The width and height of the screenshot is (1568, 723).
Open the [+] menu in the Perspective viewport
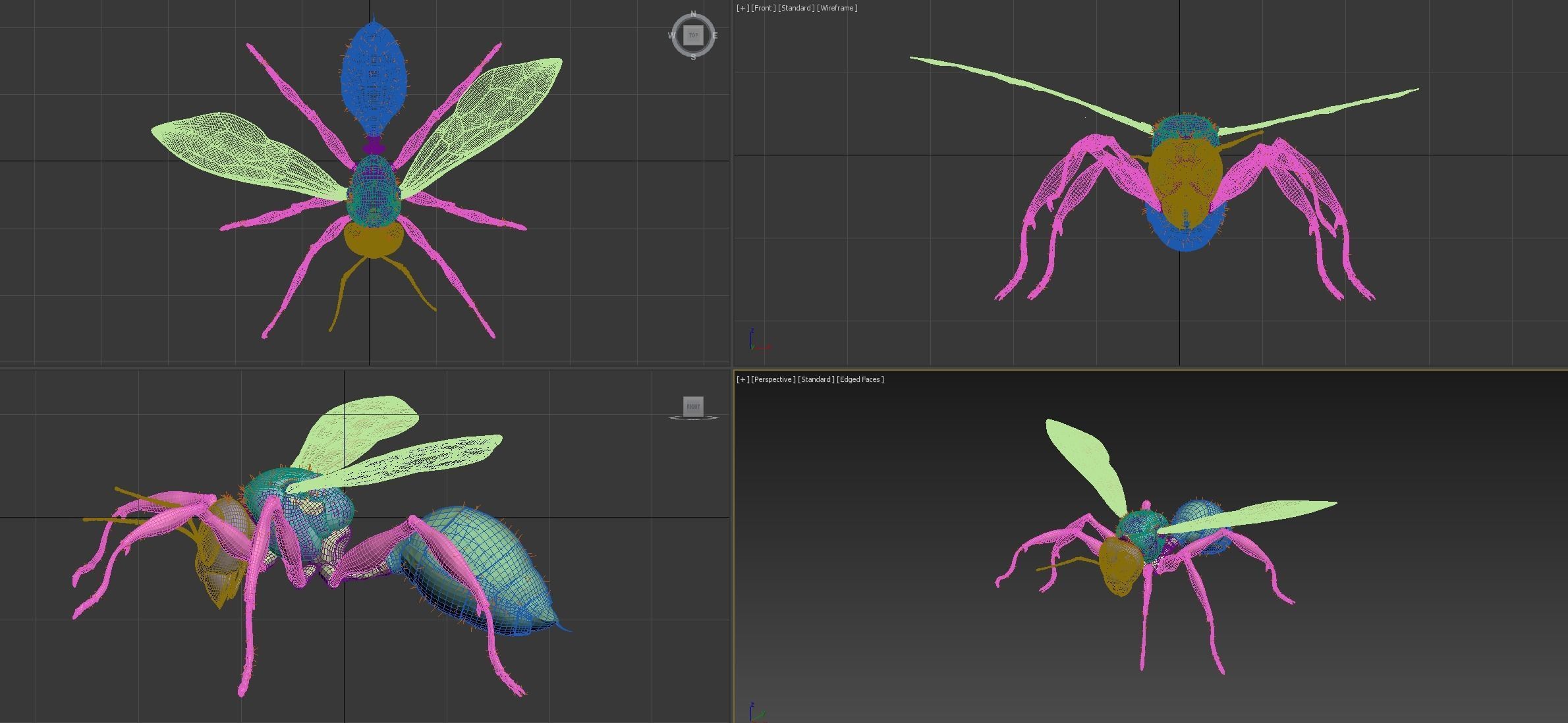pyautogui.click(x=744, y=379)
